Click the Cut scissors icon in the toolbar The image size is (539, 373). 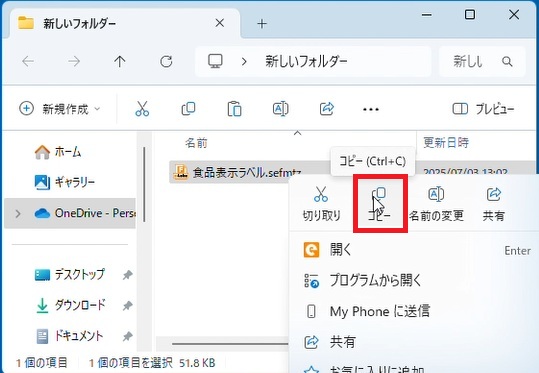142,109
